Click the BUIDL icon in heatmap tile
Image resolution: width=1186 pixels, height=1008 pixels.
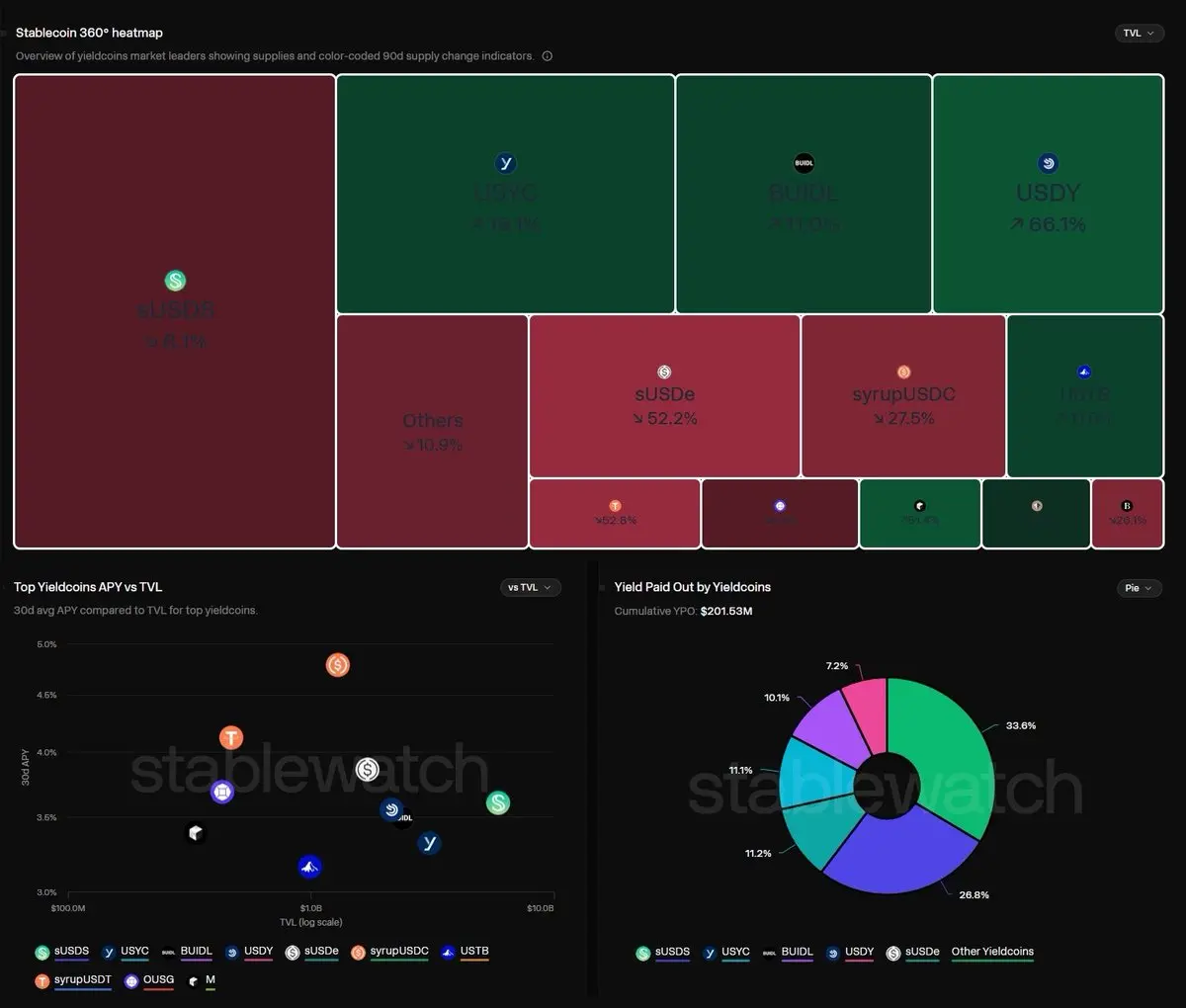805,163
